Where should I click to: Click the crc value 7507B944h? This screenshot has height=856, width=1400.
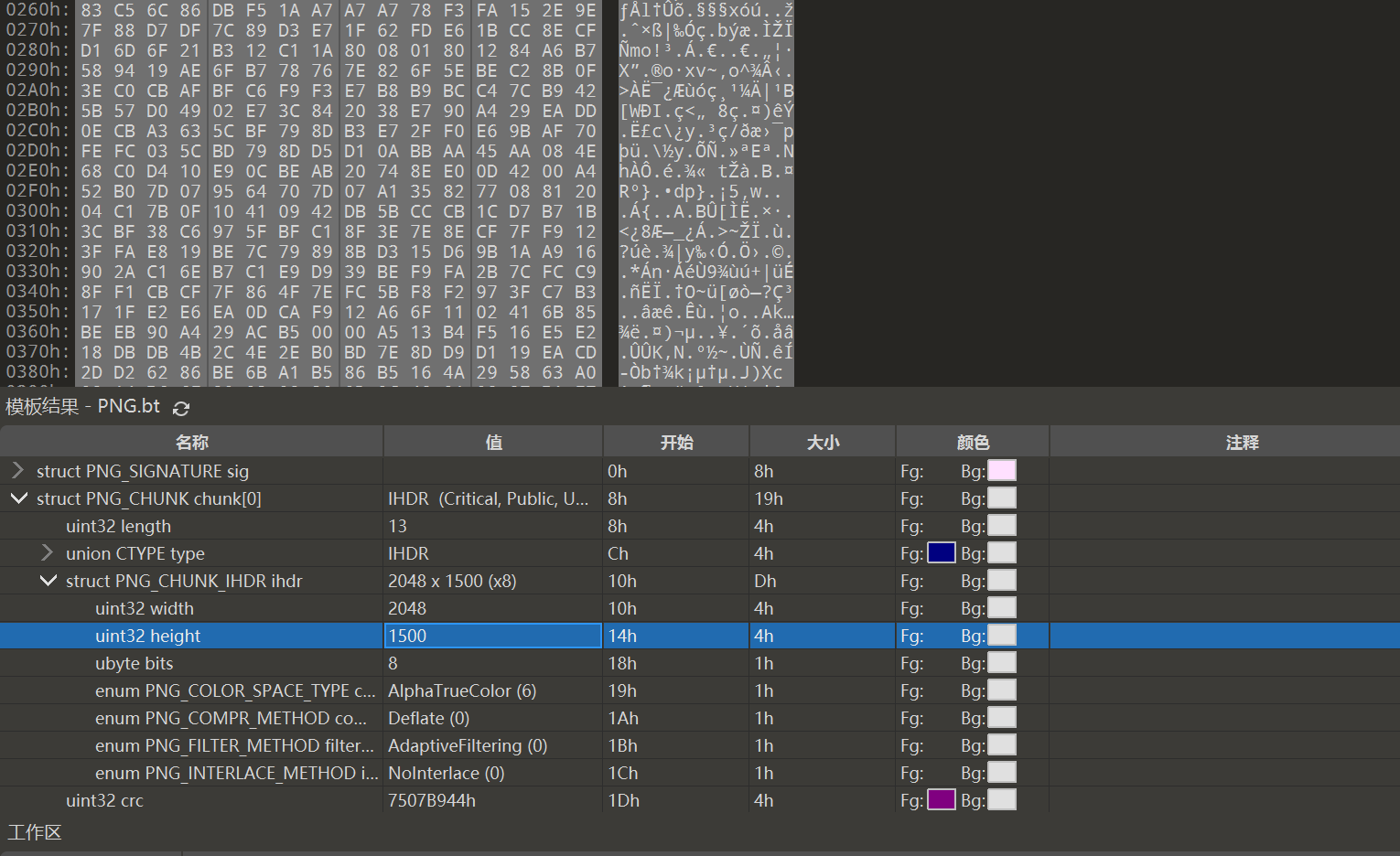point(432,800)
